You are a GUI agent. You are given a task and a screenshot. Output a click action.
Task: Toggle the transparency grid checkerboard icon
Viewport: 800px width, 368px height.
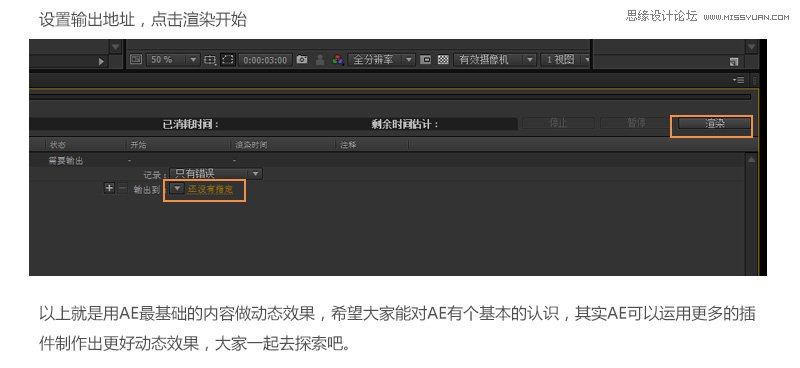443,60
